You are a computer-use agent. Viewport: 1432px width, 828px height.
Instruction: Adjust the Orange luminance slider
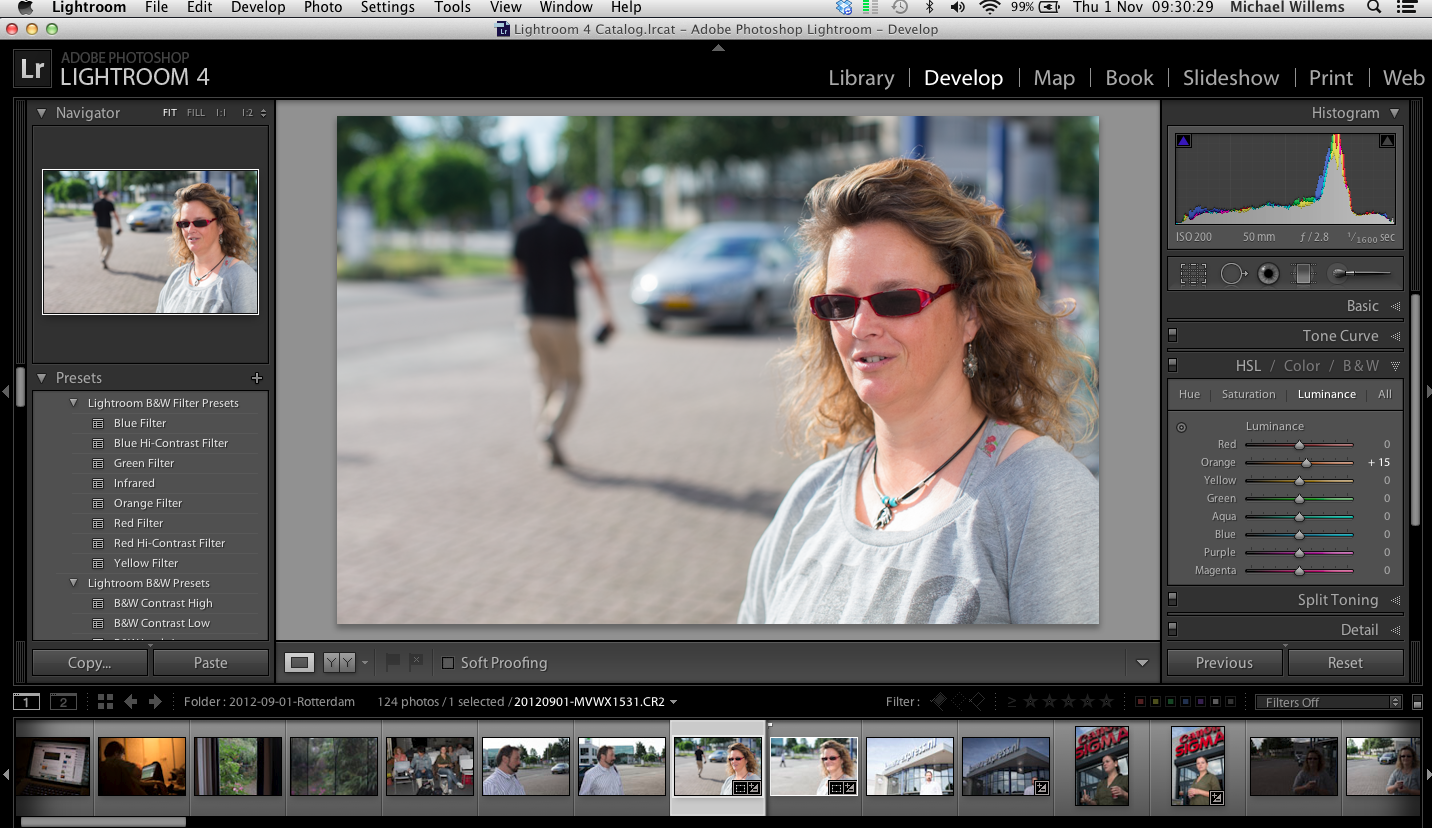click(1306, 463)
